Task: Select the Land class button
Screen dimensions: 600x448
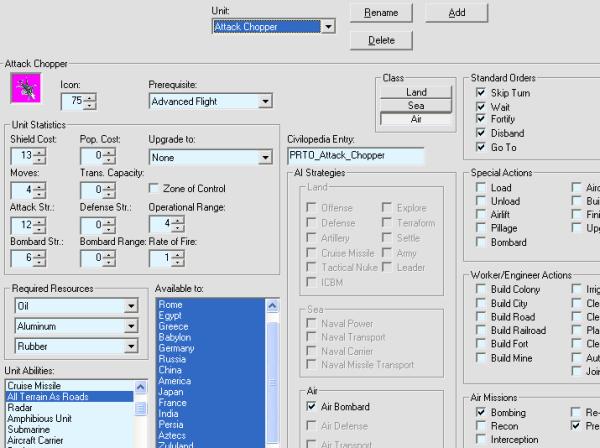Action: pyautogui.click(x=416, y=92)
